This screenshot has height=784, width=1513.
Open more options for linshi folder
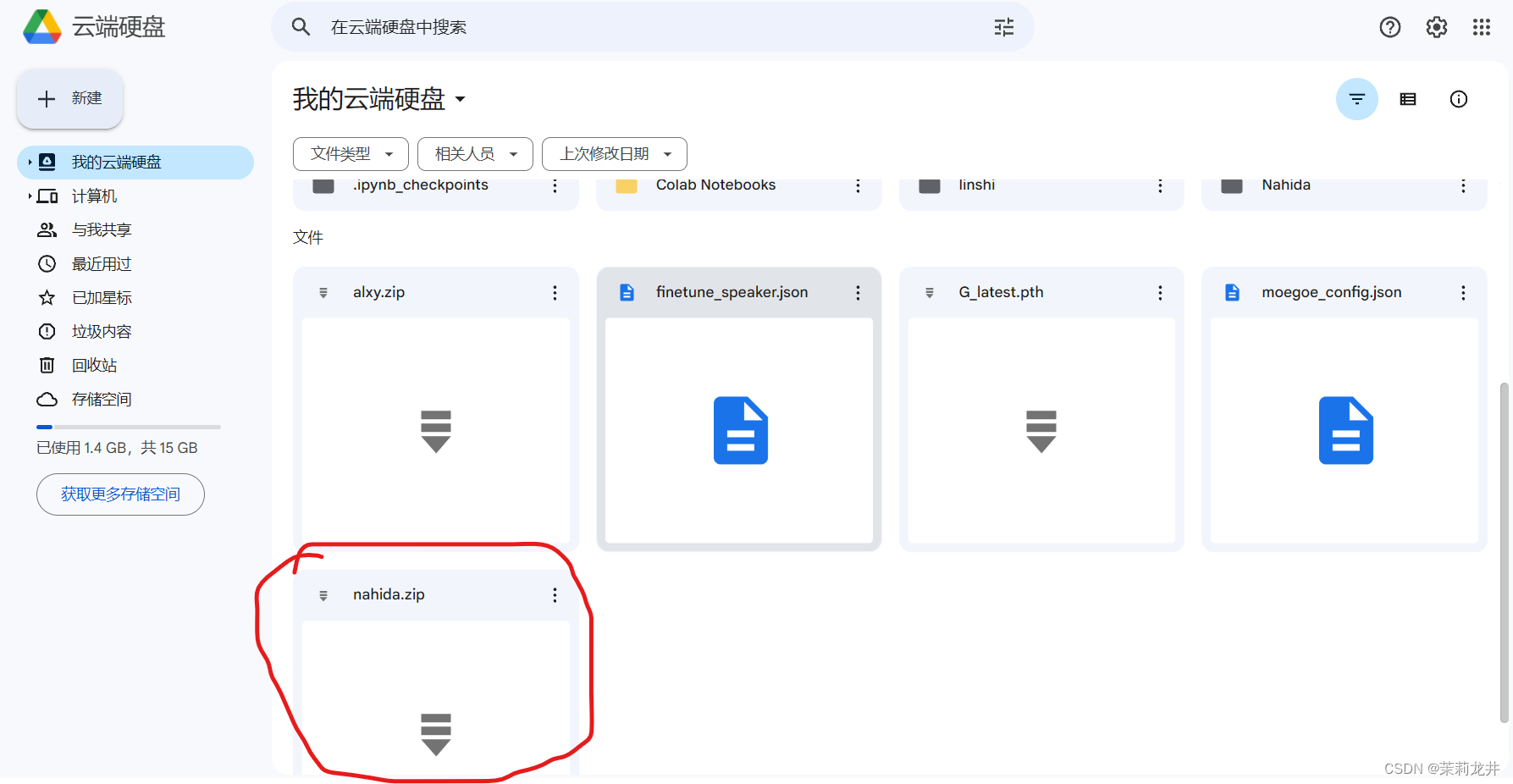1161,185
